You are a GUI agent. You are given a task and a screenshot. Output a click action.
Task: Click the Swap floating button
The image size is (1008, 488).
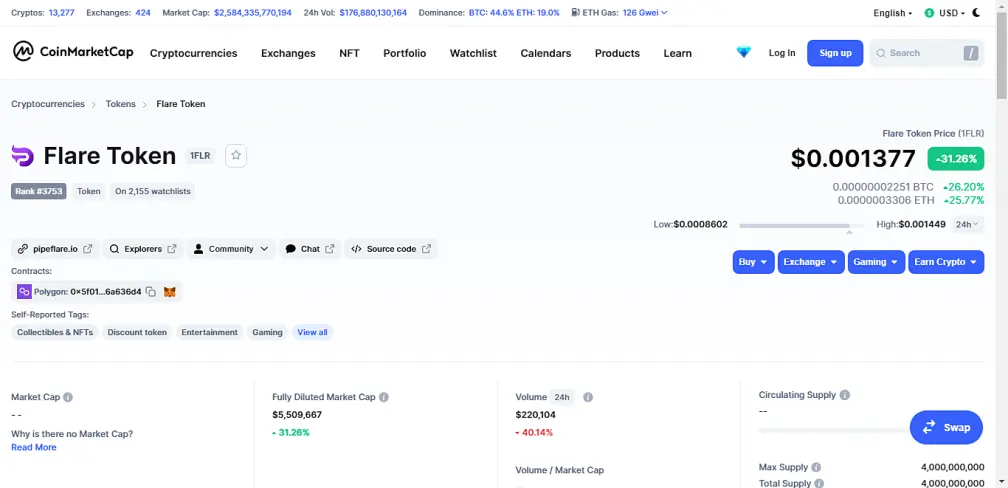point(946,428)
